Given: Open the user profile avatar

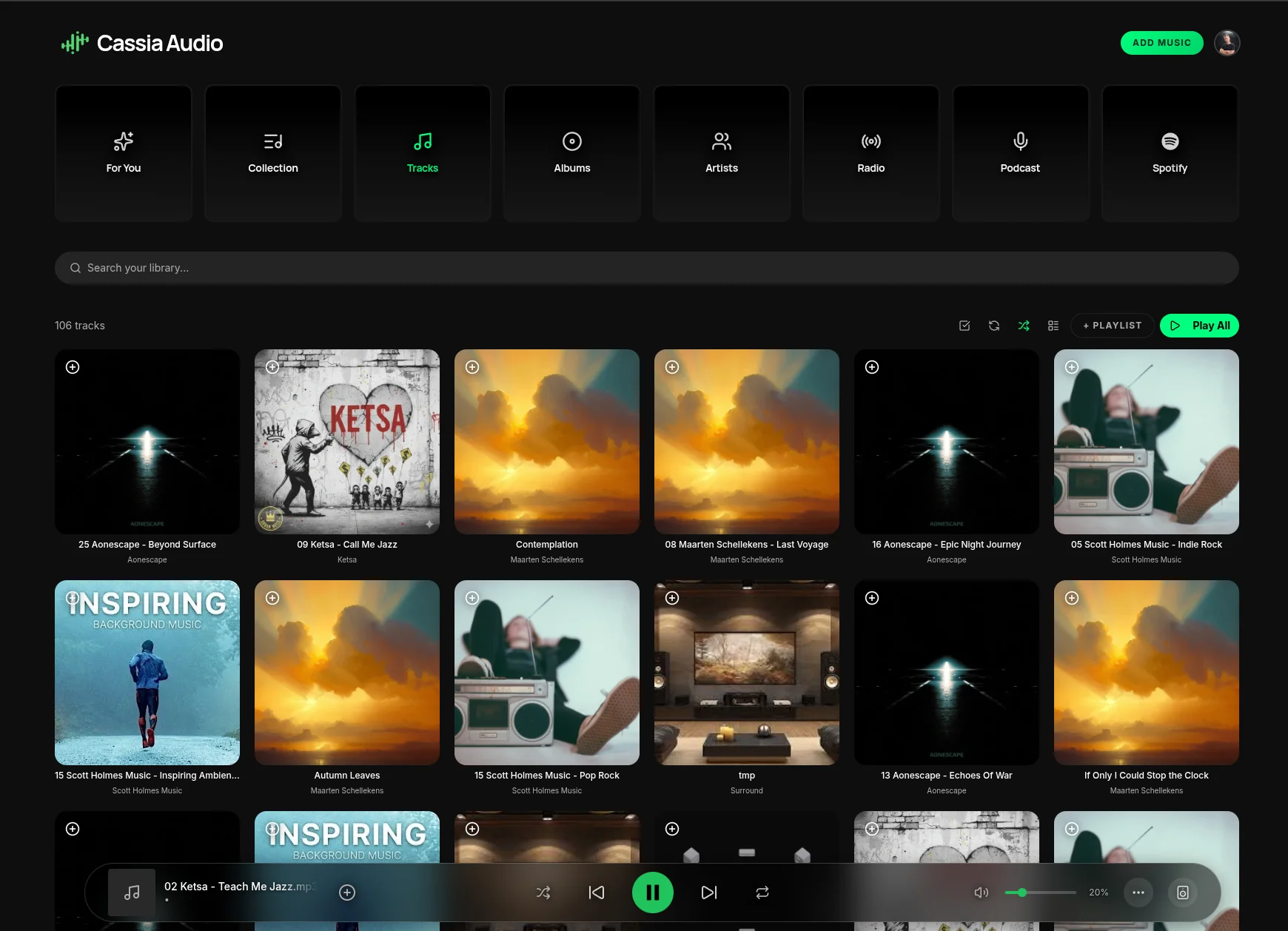Looking at the screenshot, I should pyautogui.click(x=1227, y=43).
